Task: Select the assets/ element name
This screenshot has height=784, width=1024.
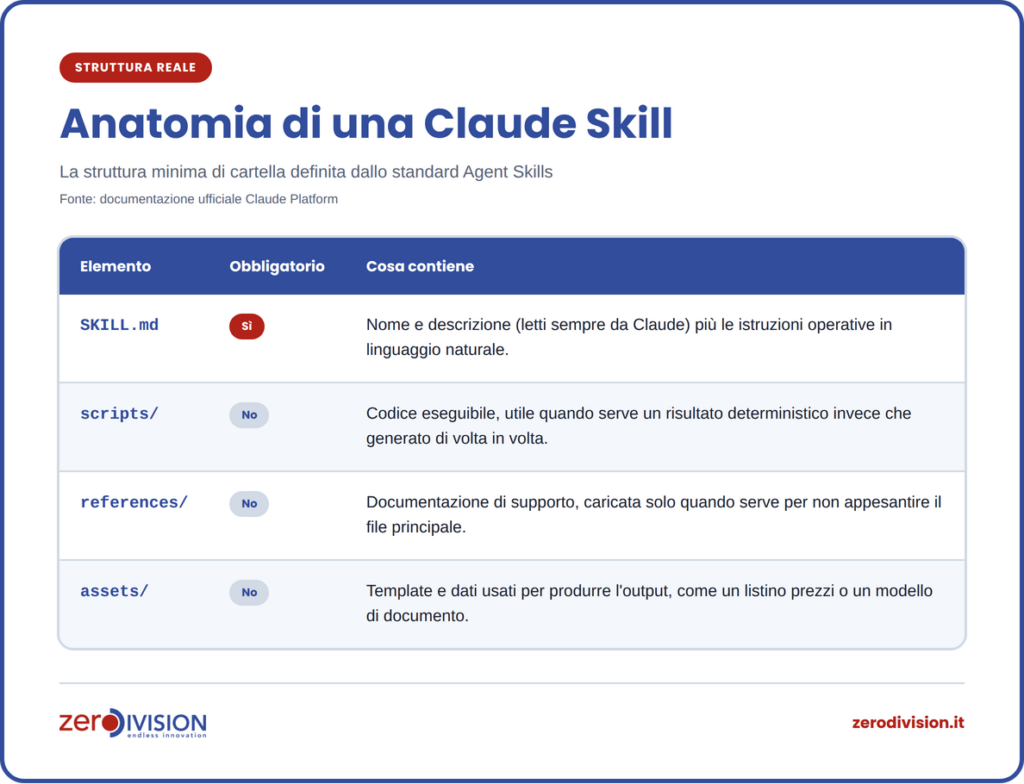Action: click(x=114, y=591)
